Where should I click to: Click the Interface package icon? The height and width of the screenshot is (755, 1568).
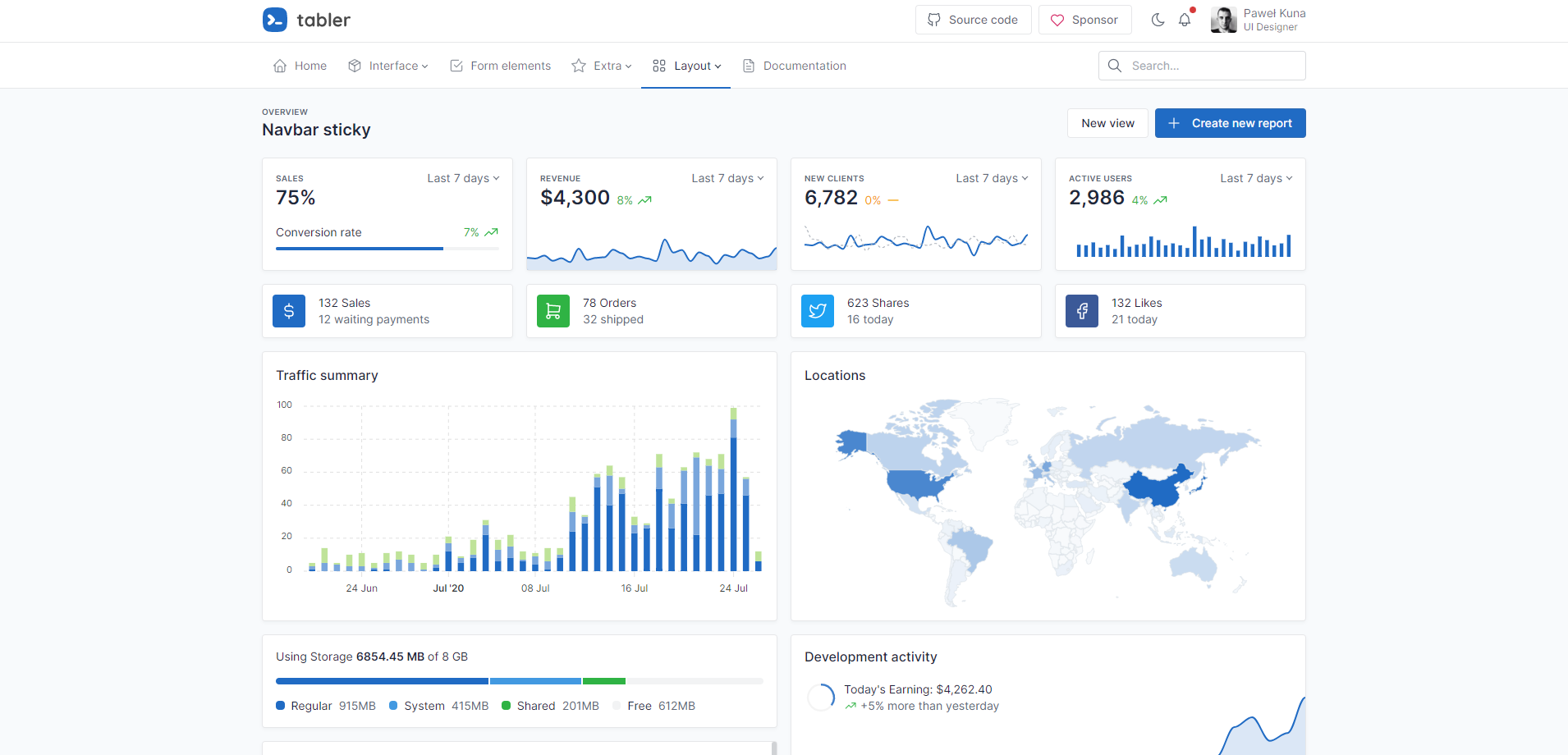pyautogui.click(x=355, y=66)
